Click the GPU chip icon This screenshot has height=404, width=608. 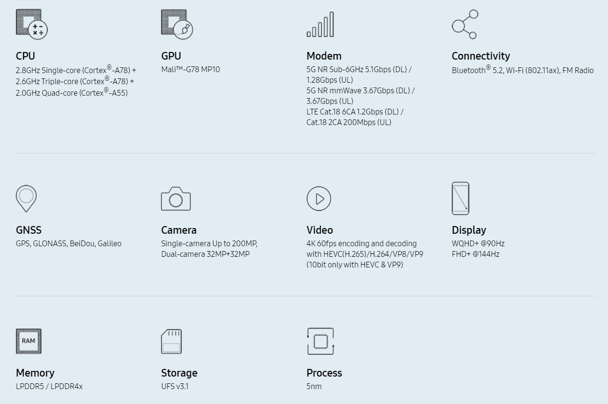176,24
